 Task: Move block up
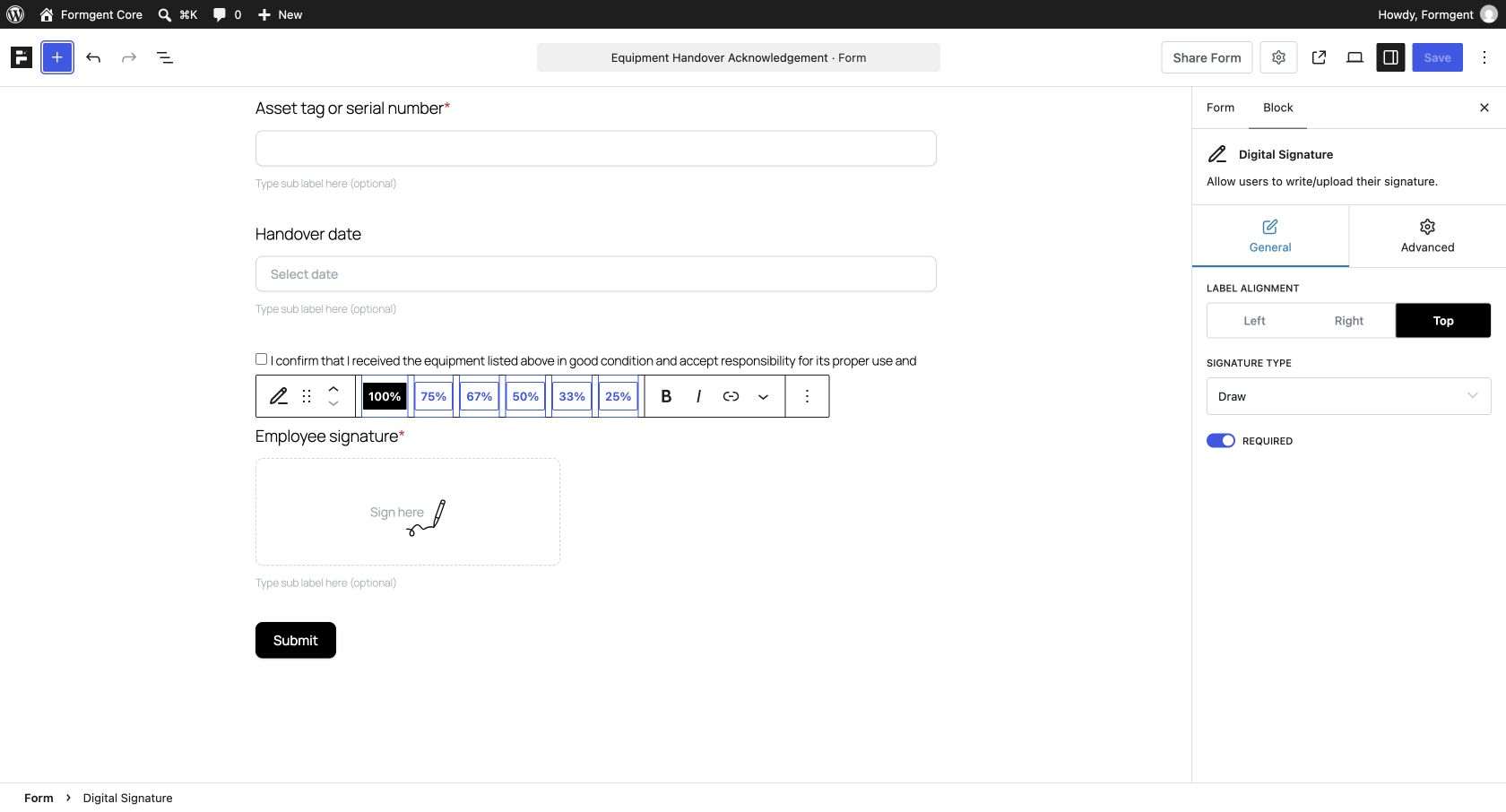pyautogui.click(x=333, y=388)
